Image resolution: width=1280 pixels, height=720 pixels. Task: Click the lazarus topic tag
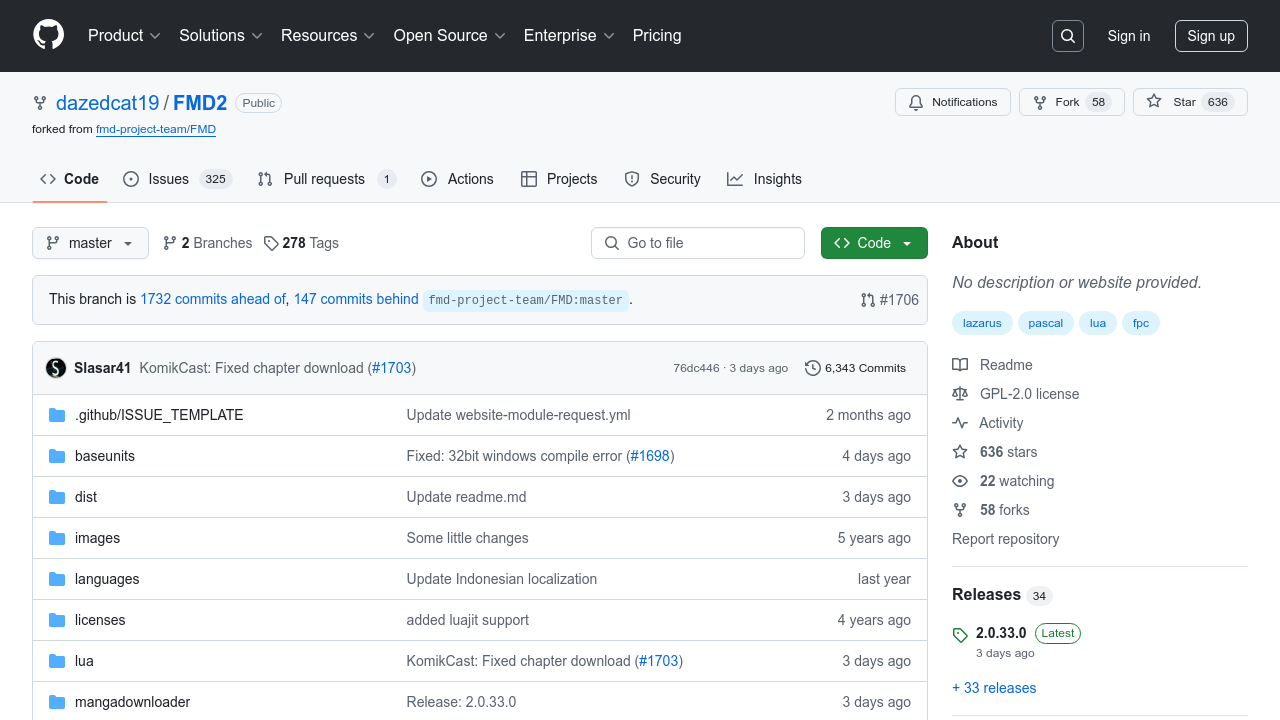click(982, 323)
